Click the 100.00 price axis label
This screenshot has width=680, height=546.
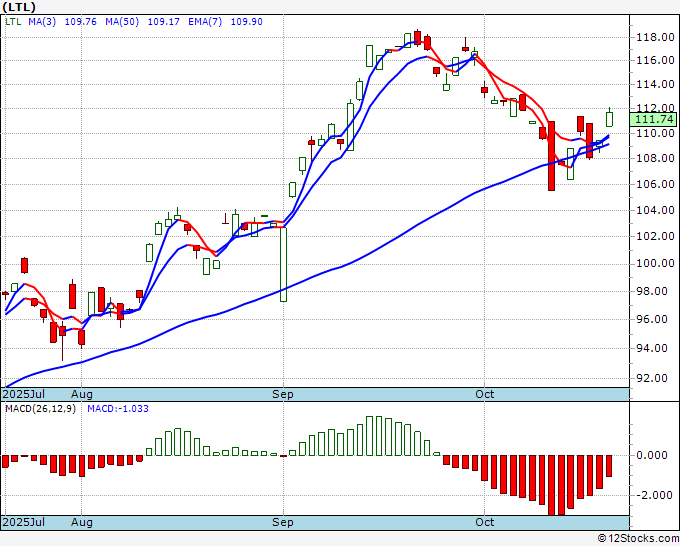[655, 264]
